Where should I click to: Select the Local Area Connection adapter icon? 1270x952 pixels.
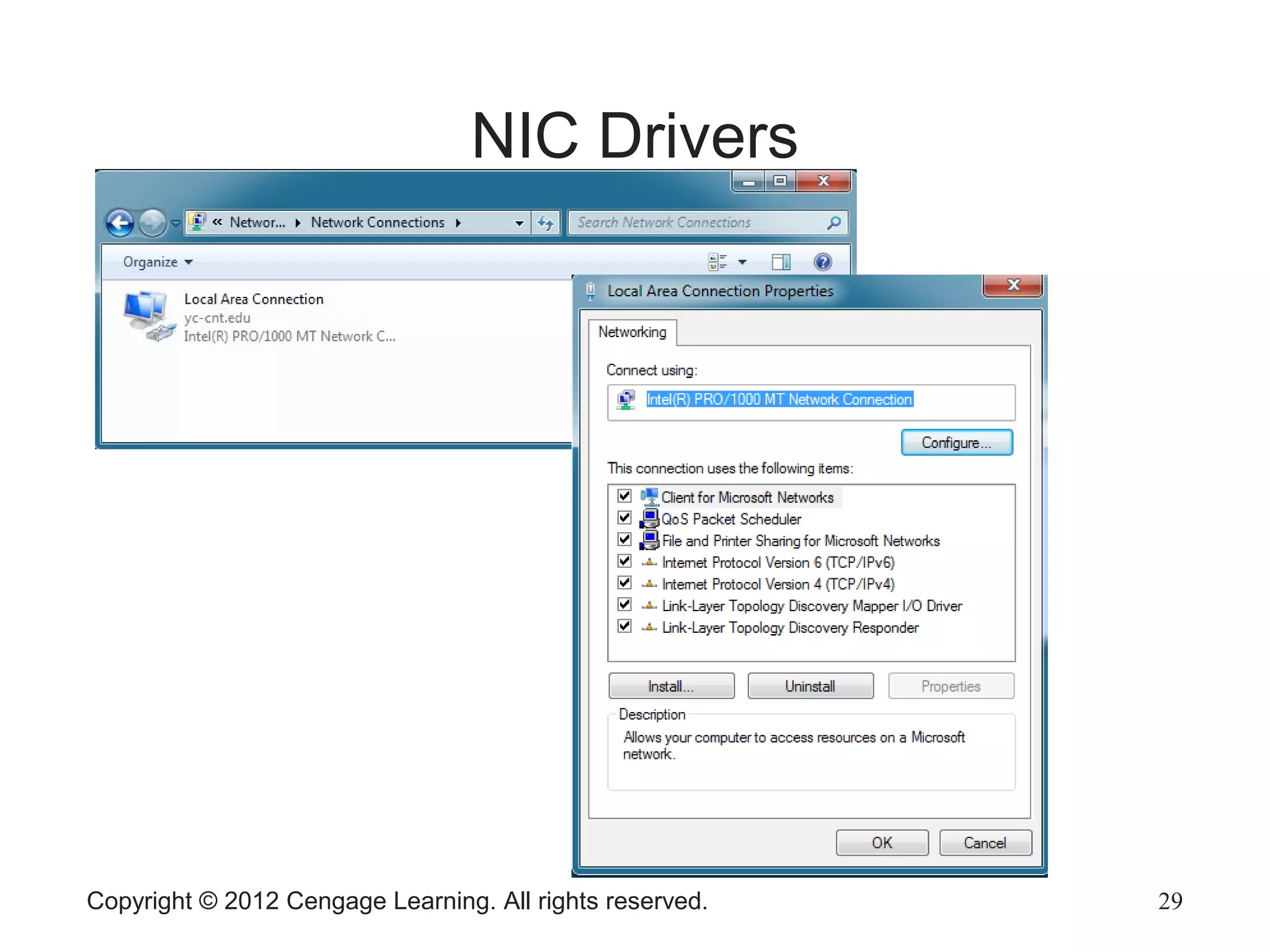pos(149,315)
